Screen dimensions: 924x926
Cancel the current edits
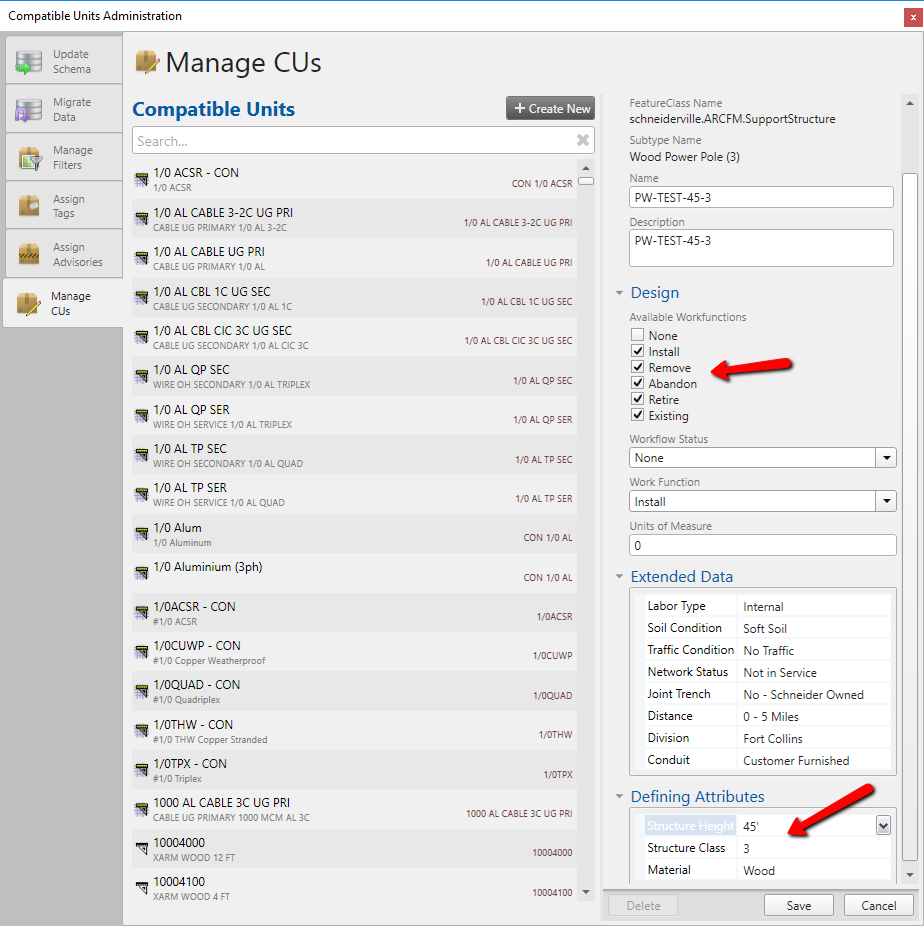tap(878, 904)
